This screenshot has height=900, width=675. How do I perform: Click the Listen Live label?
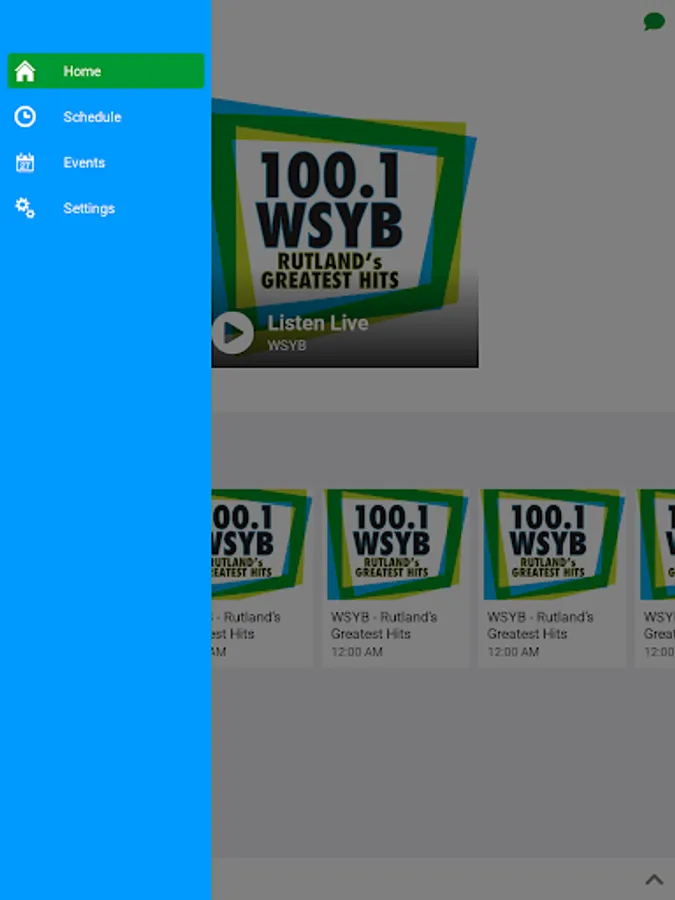[x=317, y=323]
